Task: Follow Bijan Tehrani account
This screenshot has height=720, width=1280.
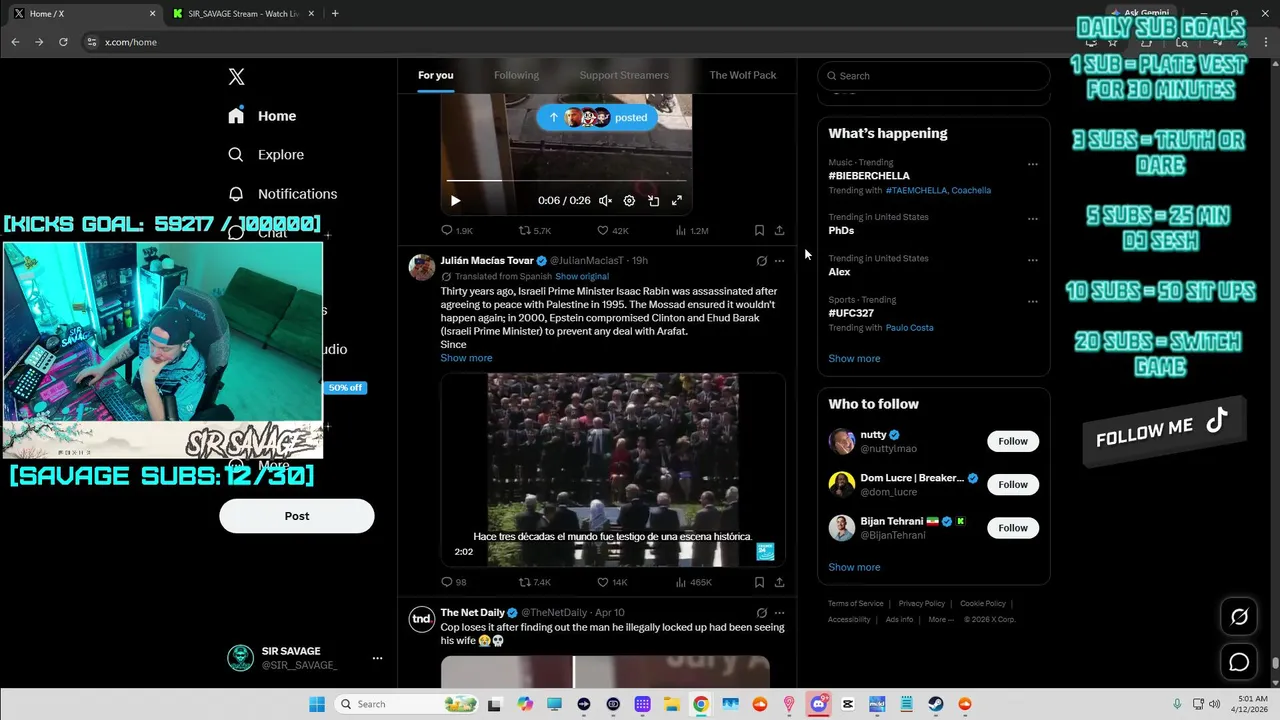Action: point(1013,528)
